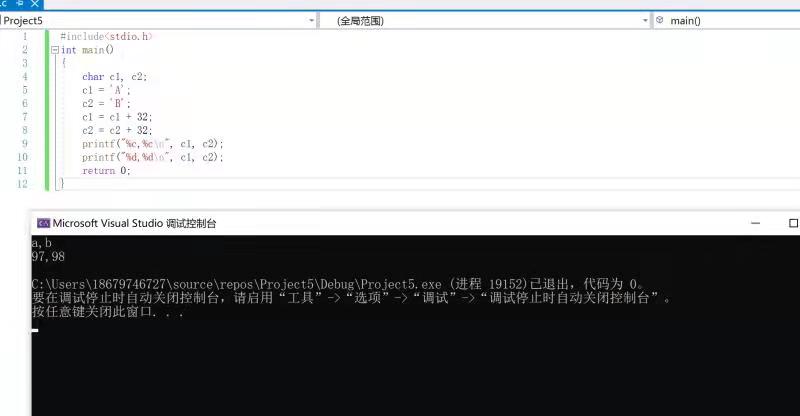Click the printf line with %d,%d

point(153,157)
